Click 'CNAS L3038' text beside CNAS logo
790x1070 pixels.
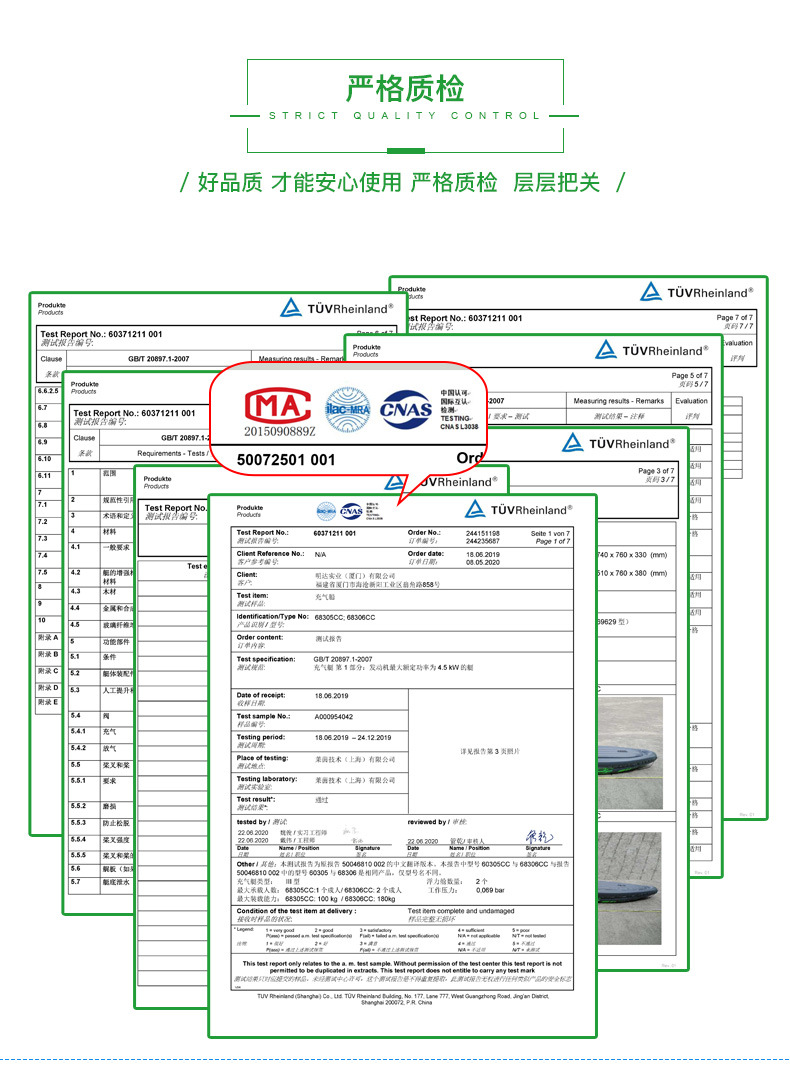pyautogui.click(x=459, y=426)
